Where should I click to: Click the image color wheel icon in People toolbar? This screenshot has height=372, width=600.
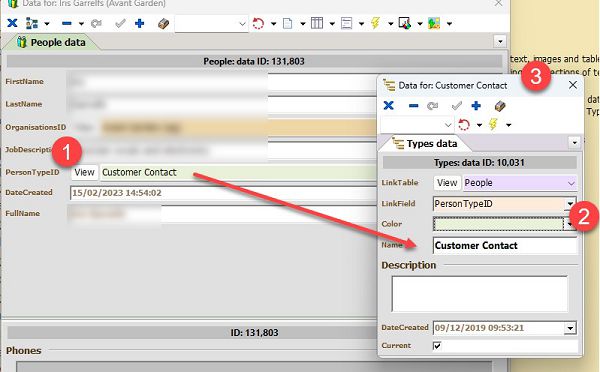tap(404, 23)
